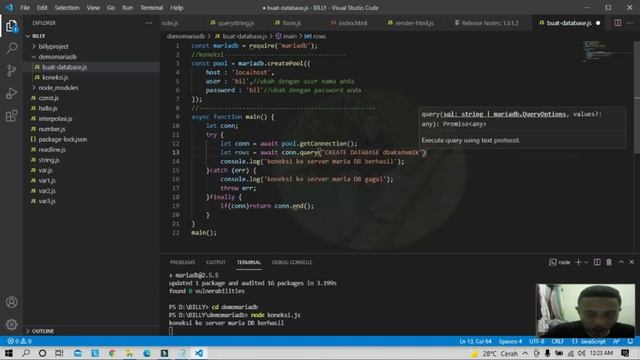Click the Explorer more actions ellipsis
This screenshot has width=640, height=360.
click(149, 23)
